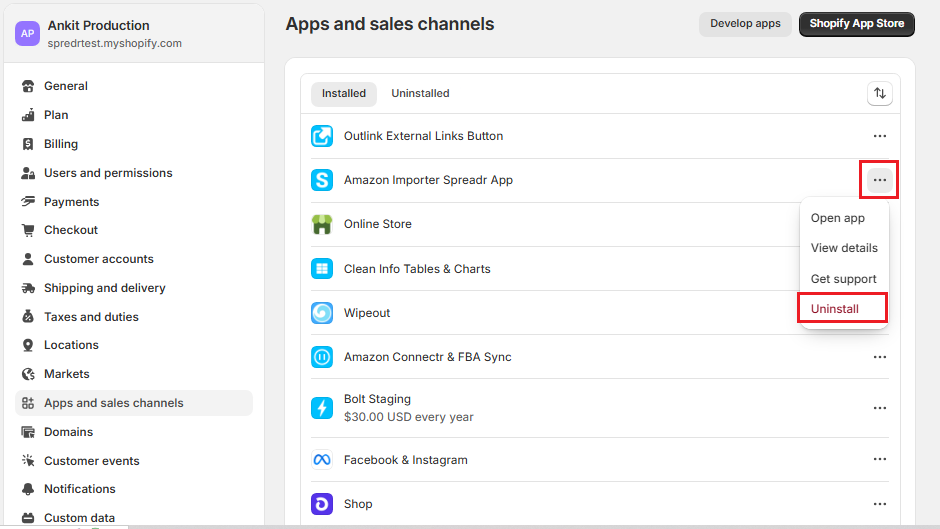
Task: Open more actions for Outlink External Links Button
Action: tap(879, 136)
